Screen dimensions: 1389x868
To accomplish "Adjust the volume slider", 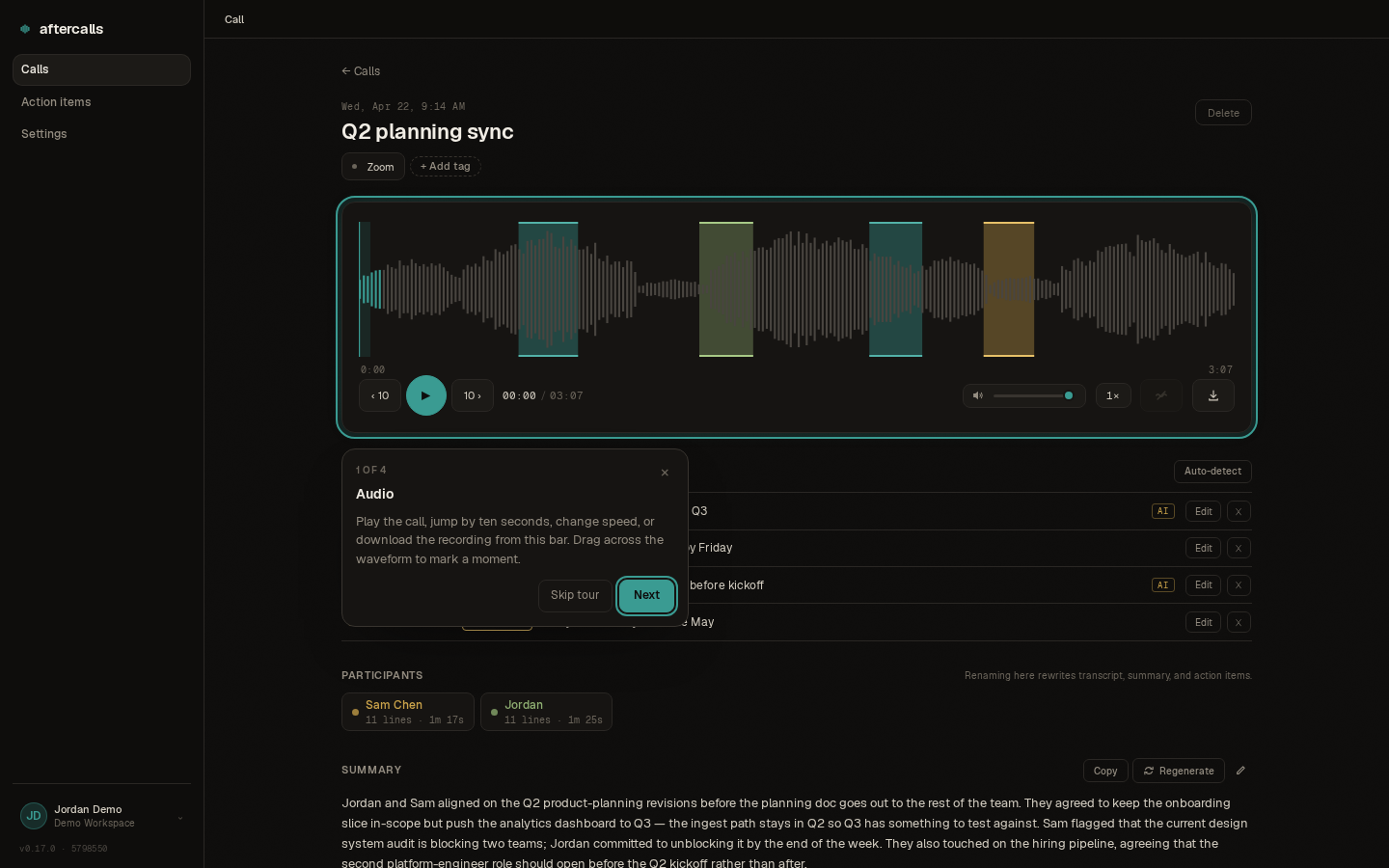I will coord(1032,395).
